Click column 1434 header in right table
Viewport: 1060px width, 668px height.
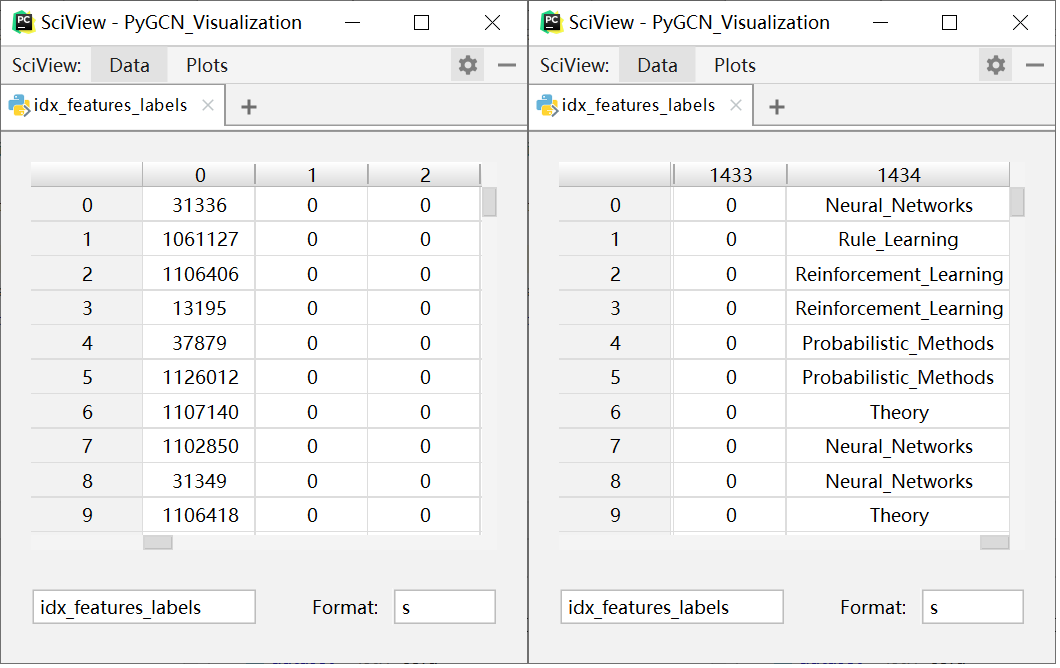(898, 175)
